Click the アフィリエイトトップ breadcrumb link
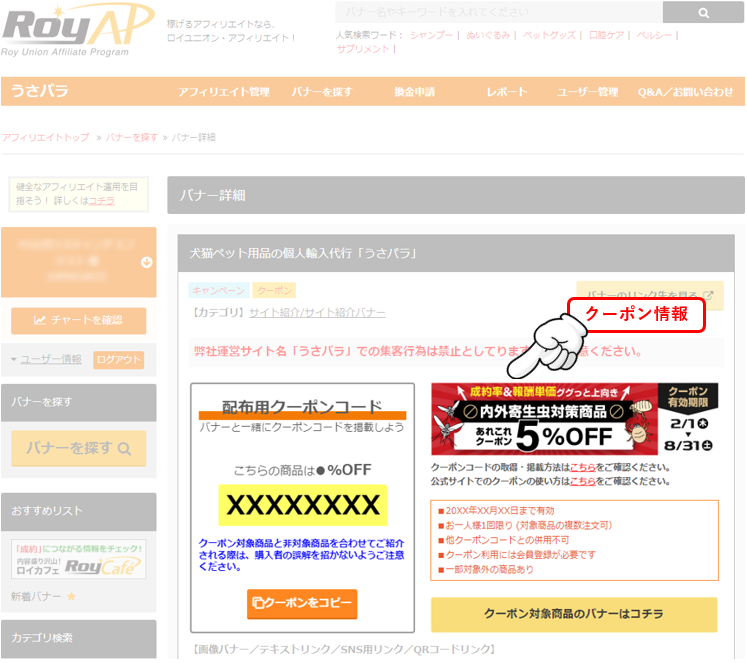The image size is (747, 663). click(46, 137)
